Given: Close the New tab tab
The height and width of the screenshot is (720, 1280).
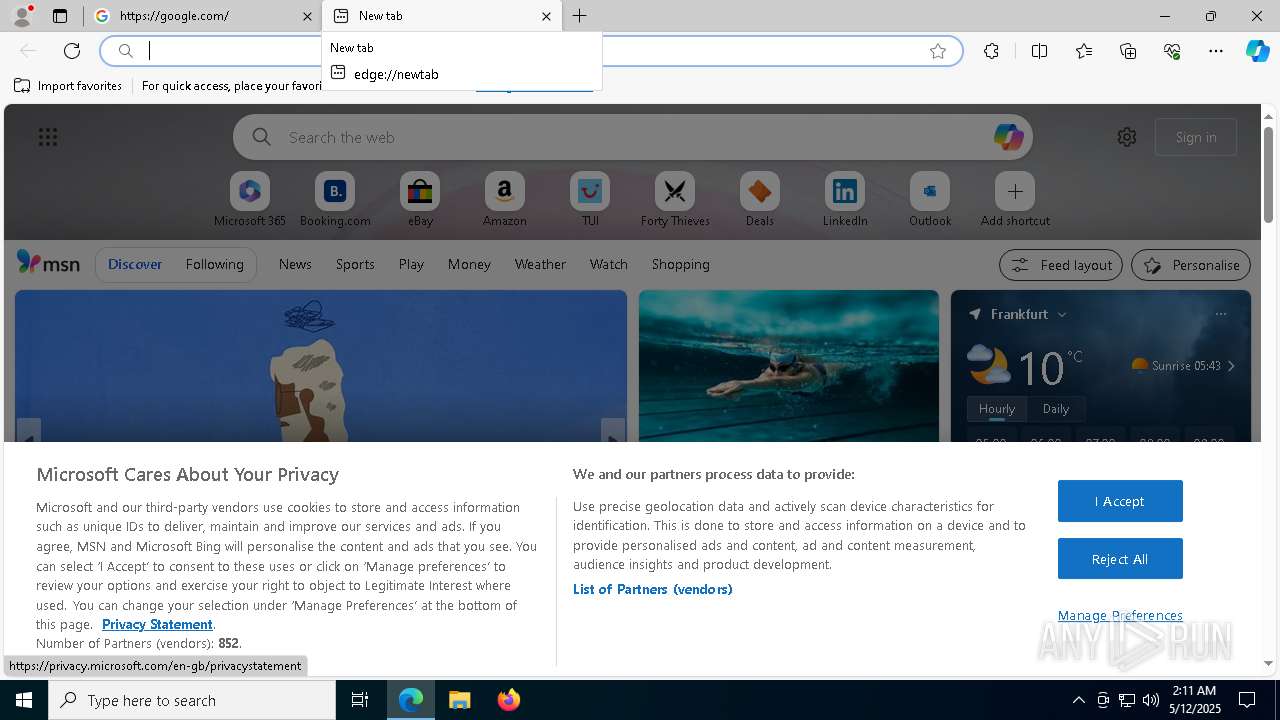Looking at the screenshot, I should pyautogui.click(x=546, y=16).
